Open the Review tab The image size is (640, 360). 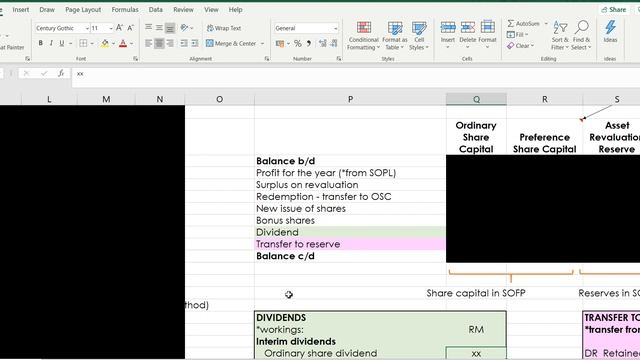183,9
